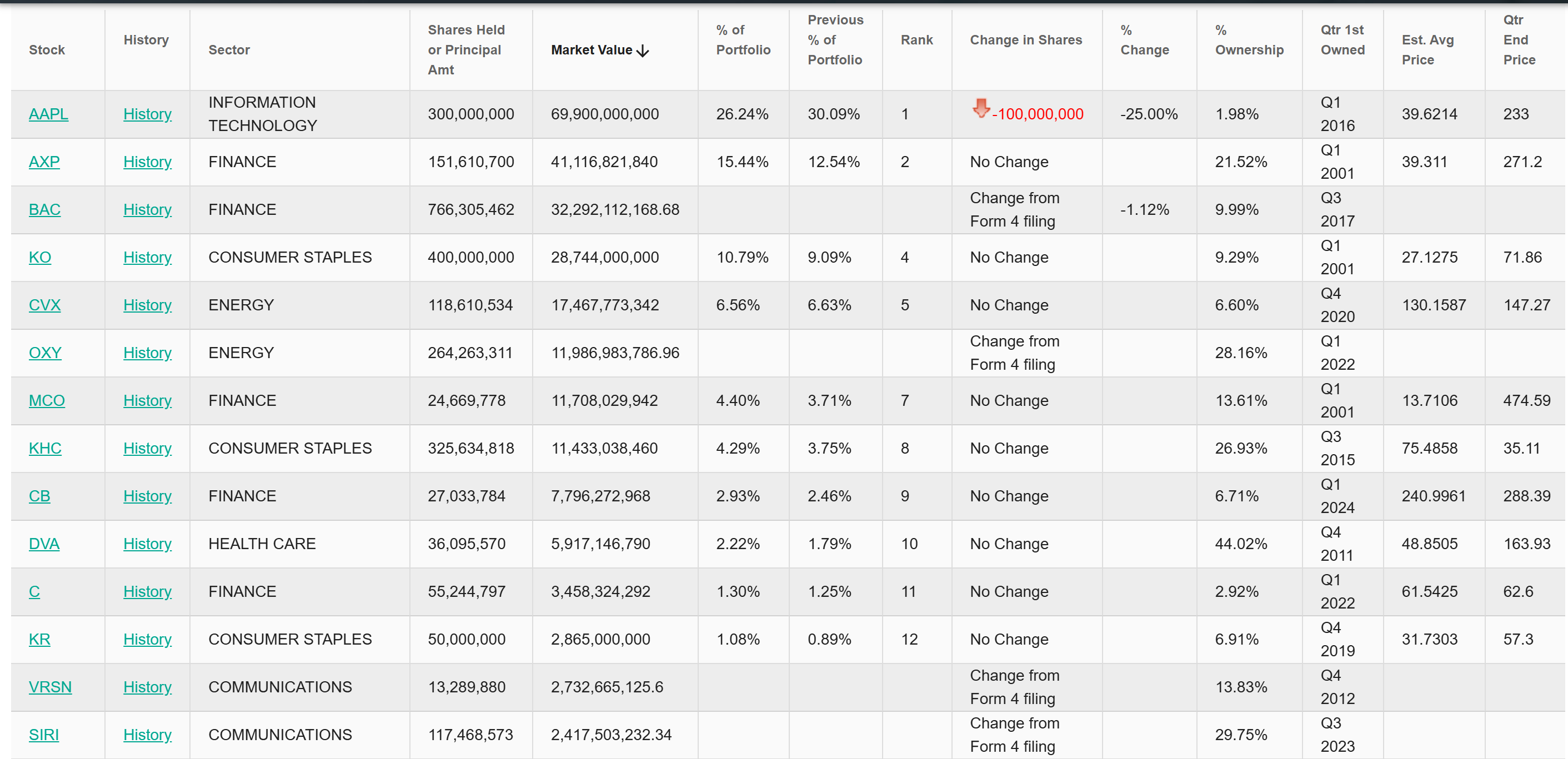This screenshot has width=1568, height=759.
Task: Click ownership value 28.16%
Action: (1241, 353)
